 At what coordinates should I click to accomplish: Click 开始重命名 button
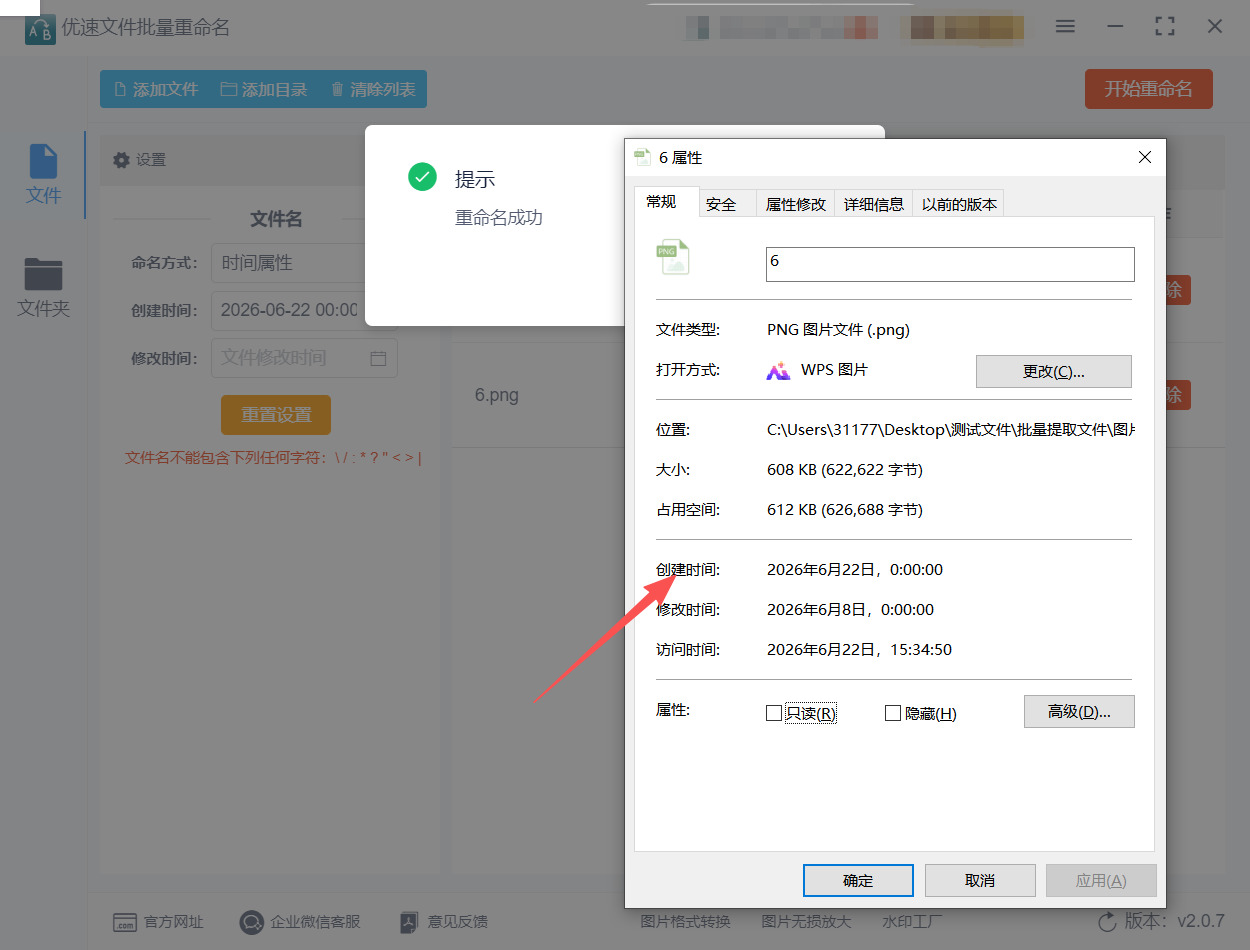pos(1148,89)
